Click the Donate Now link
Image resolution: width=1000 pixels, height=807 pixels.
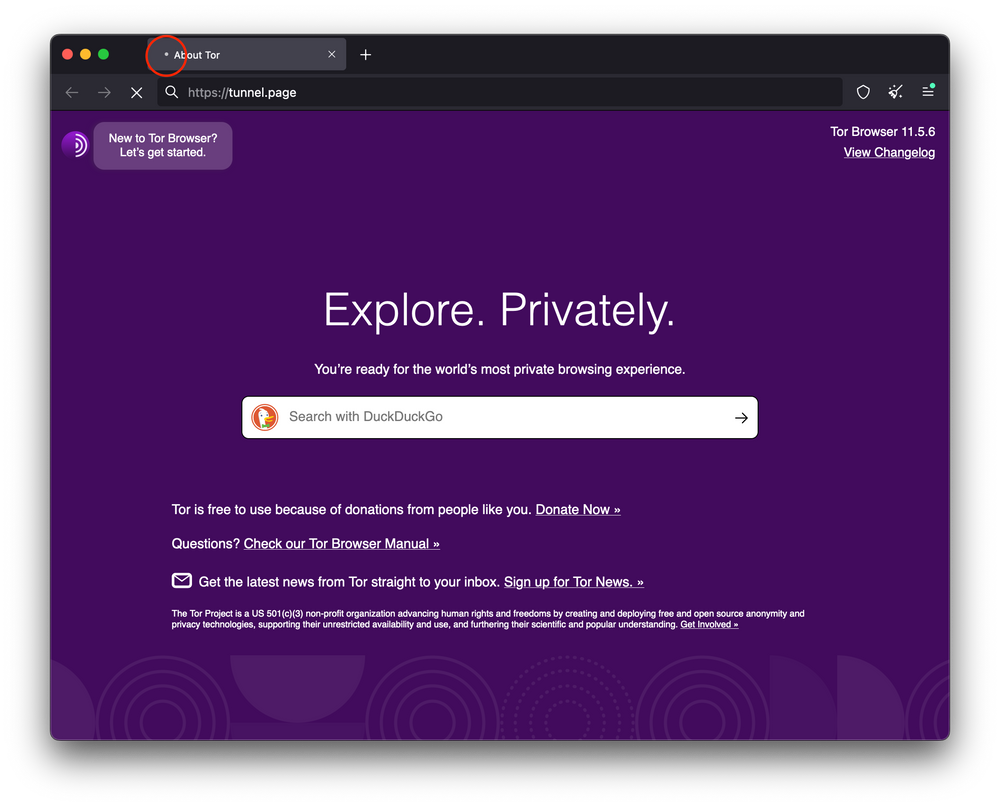(577, 509)
